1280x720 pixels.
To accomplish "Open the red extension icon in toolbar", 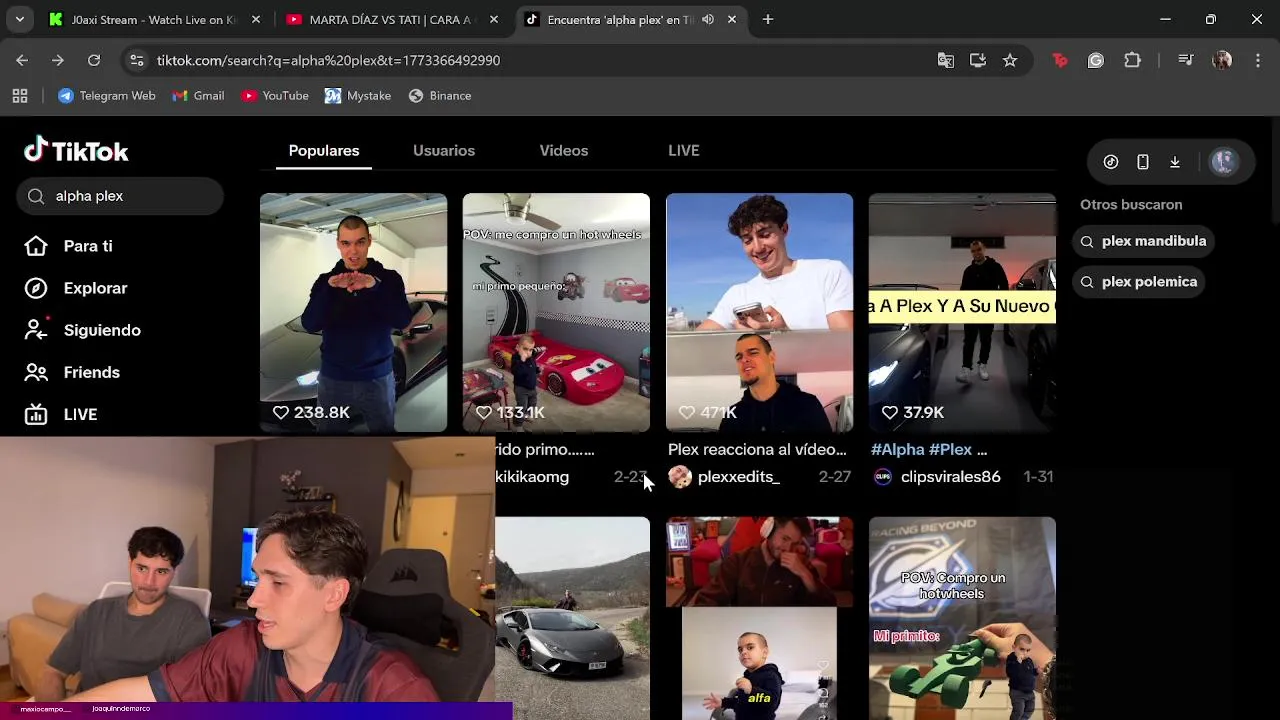I will [x=1060, y=60].
